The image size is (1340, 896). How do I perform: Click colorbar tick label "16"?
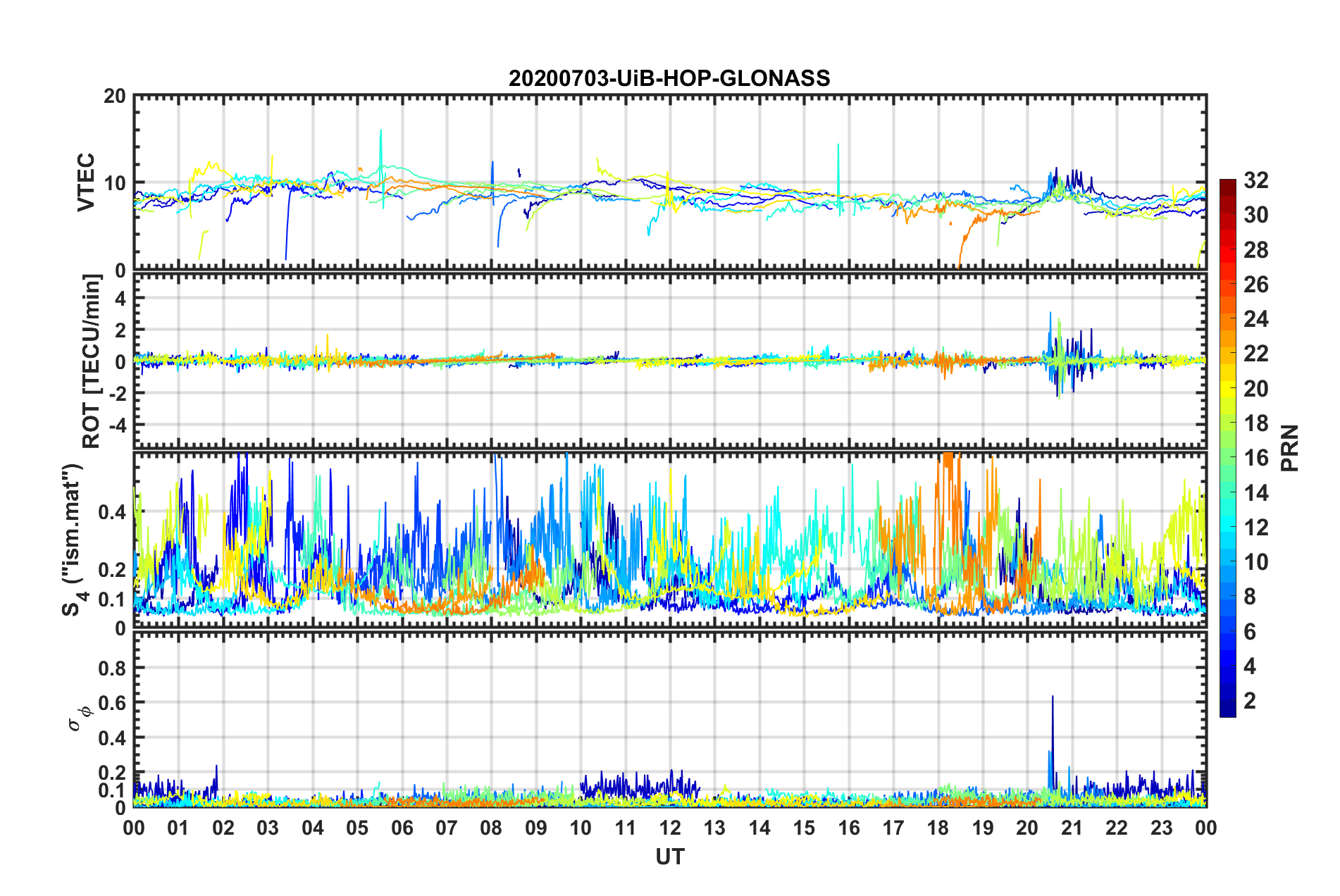tap(1255, 458)
